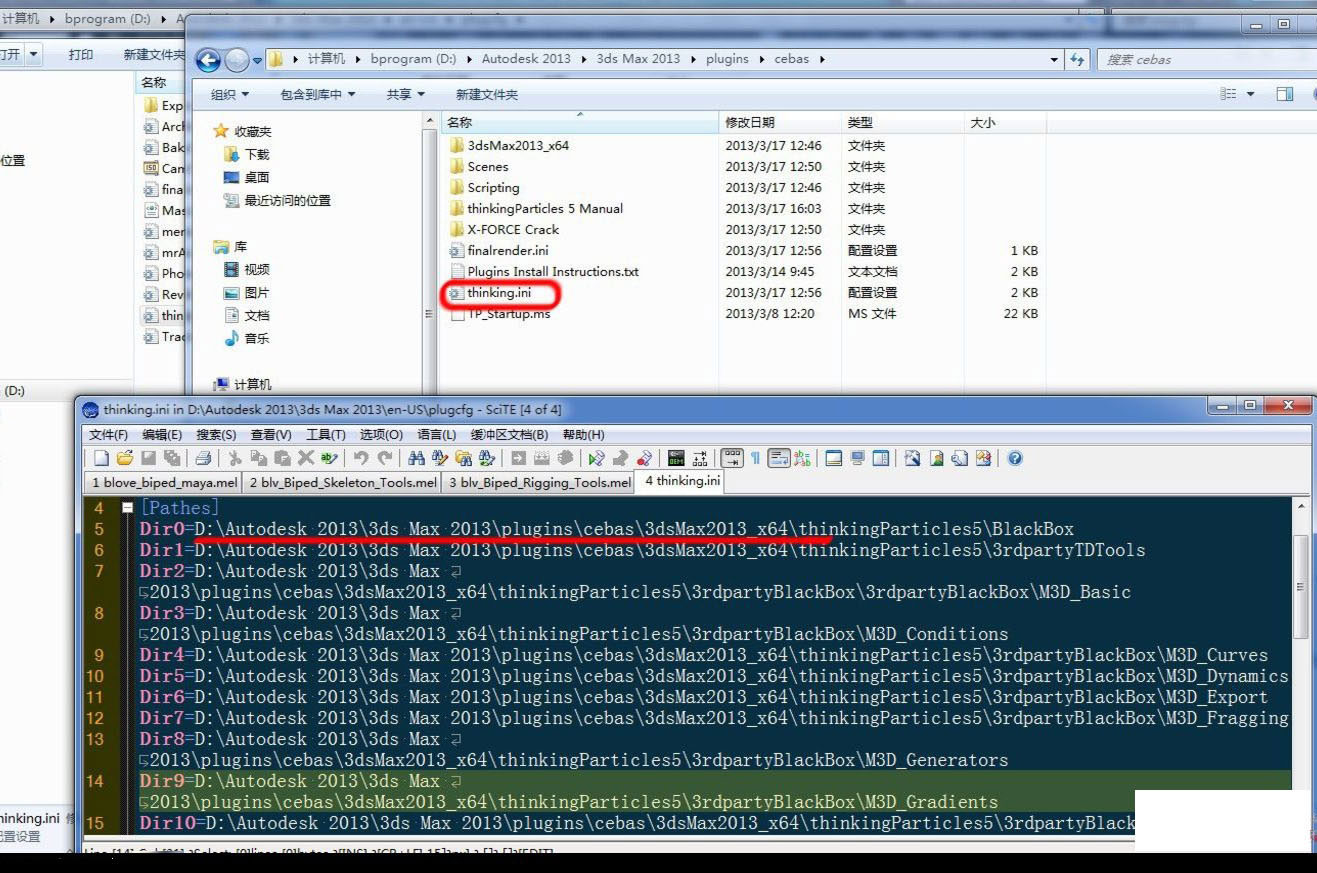Click the Explorer back arrow button

click(x=208, y=60)
